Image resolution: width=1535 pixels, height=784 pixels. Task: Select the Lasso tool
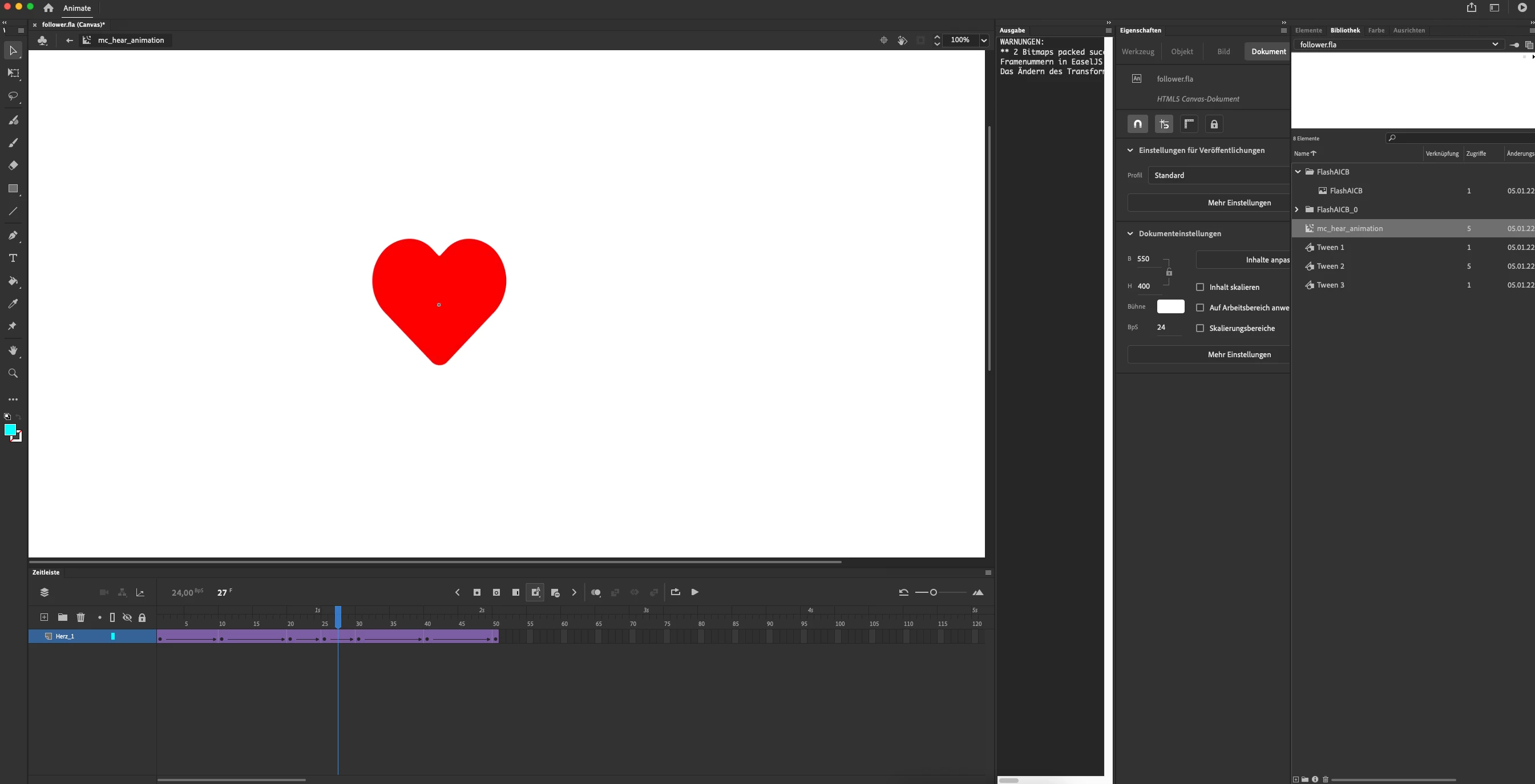[13, 96]
